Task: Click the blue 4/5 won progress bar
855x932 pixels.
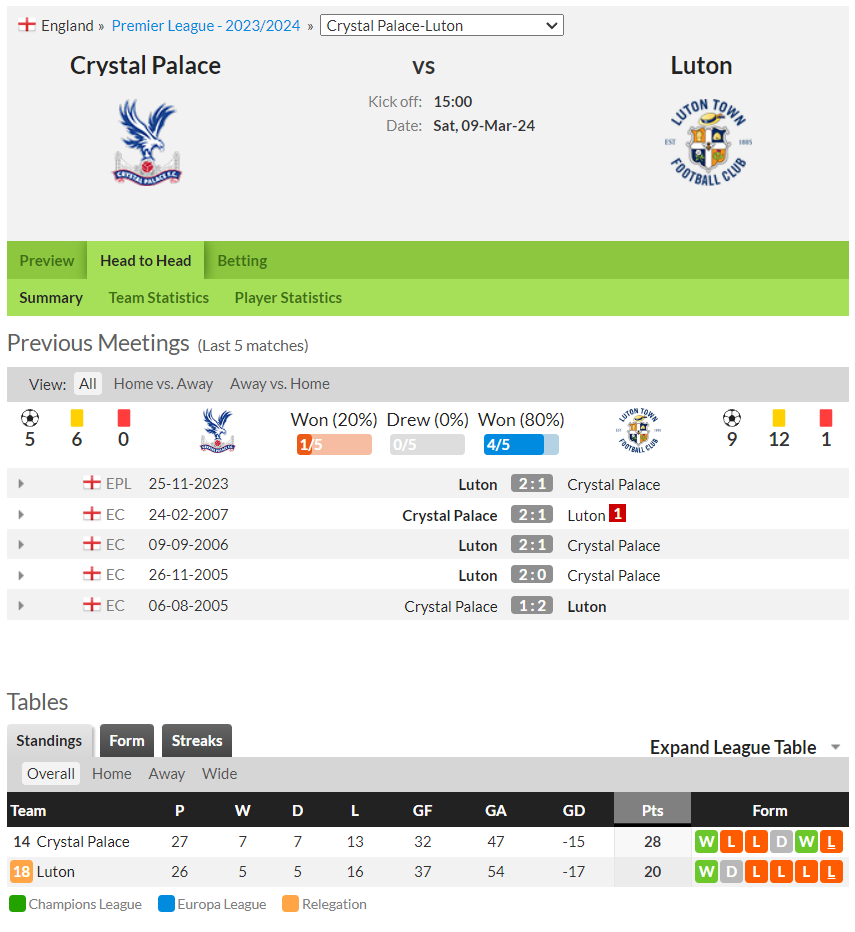Action: (x=521, y=445)
